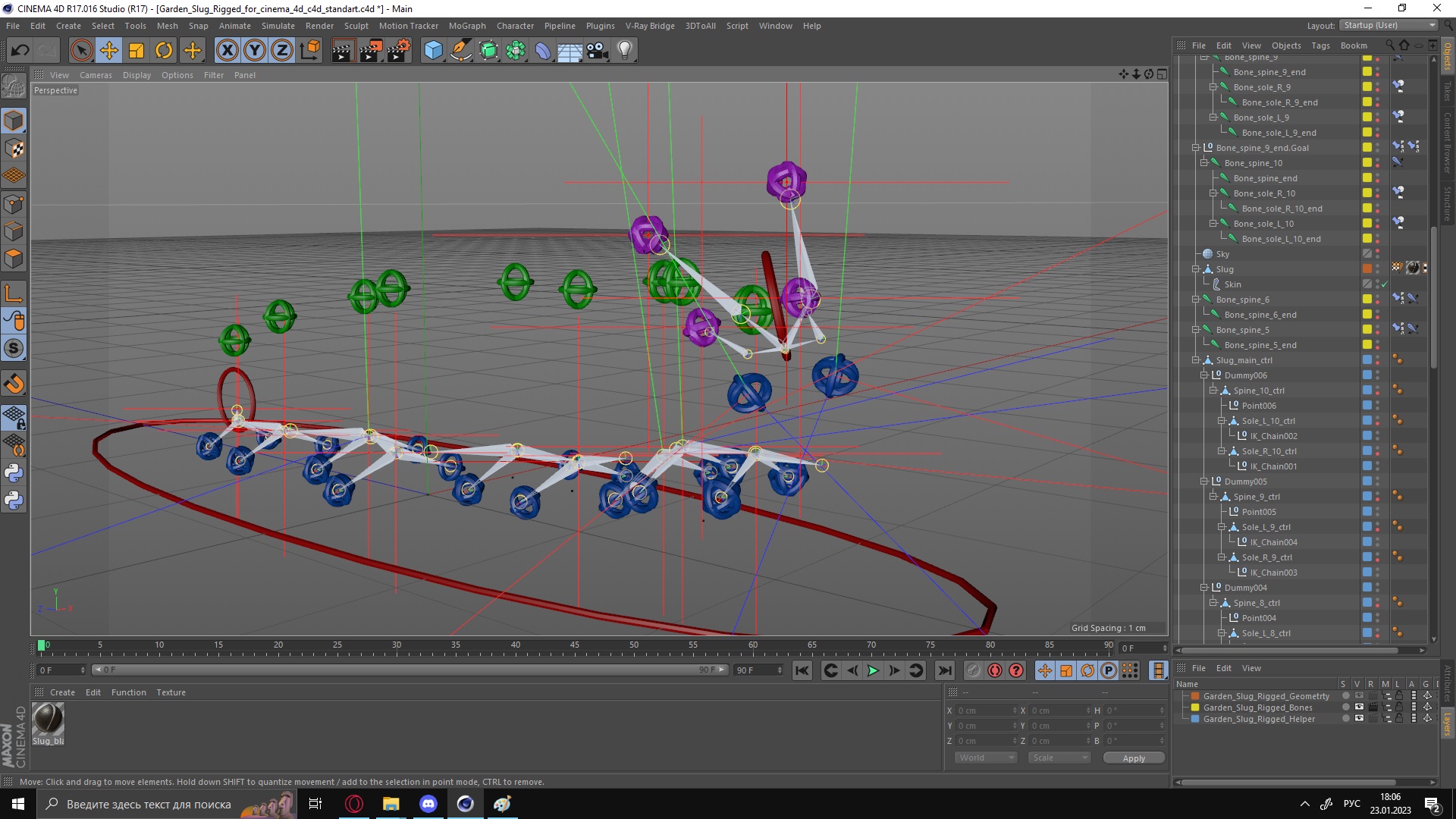
Task: Open the World coordinate dropdown
Action: point(985,758)
